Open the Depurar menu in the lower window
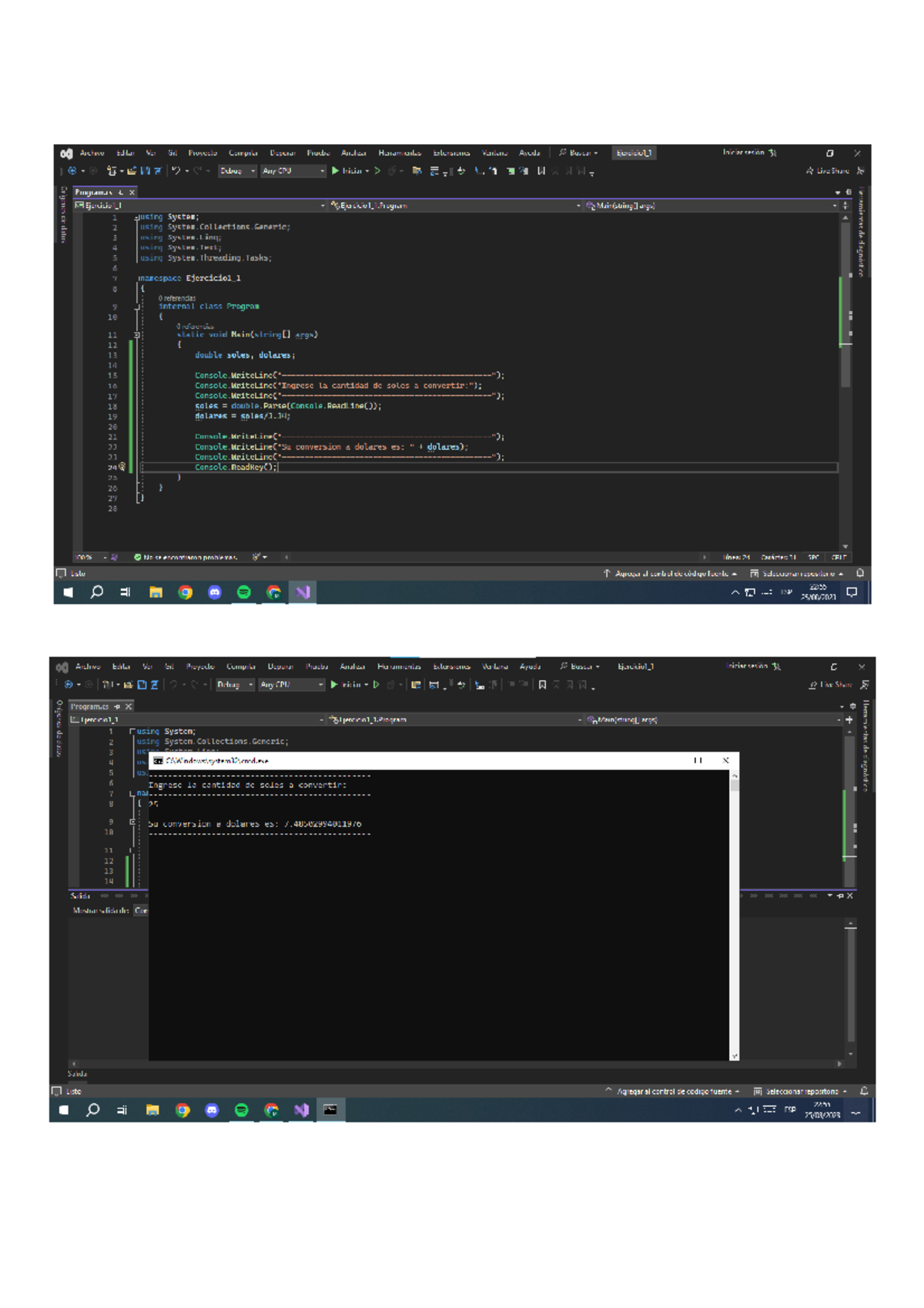Viewport: 924px width, 1308px height. pyautogui.click(x=280, y=667)
